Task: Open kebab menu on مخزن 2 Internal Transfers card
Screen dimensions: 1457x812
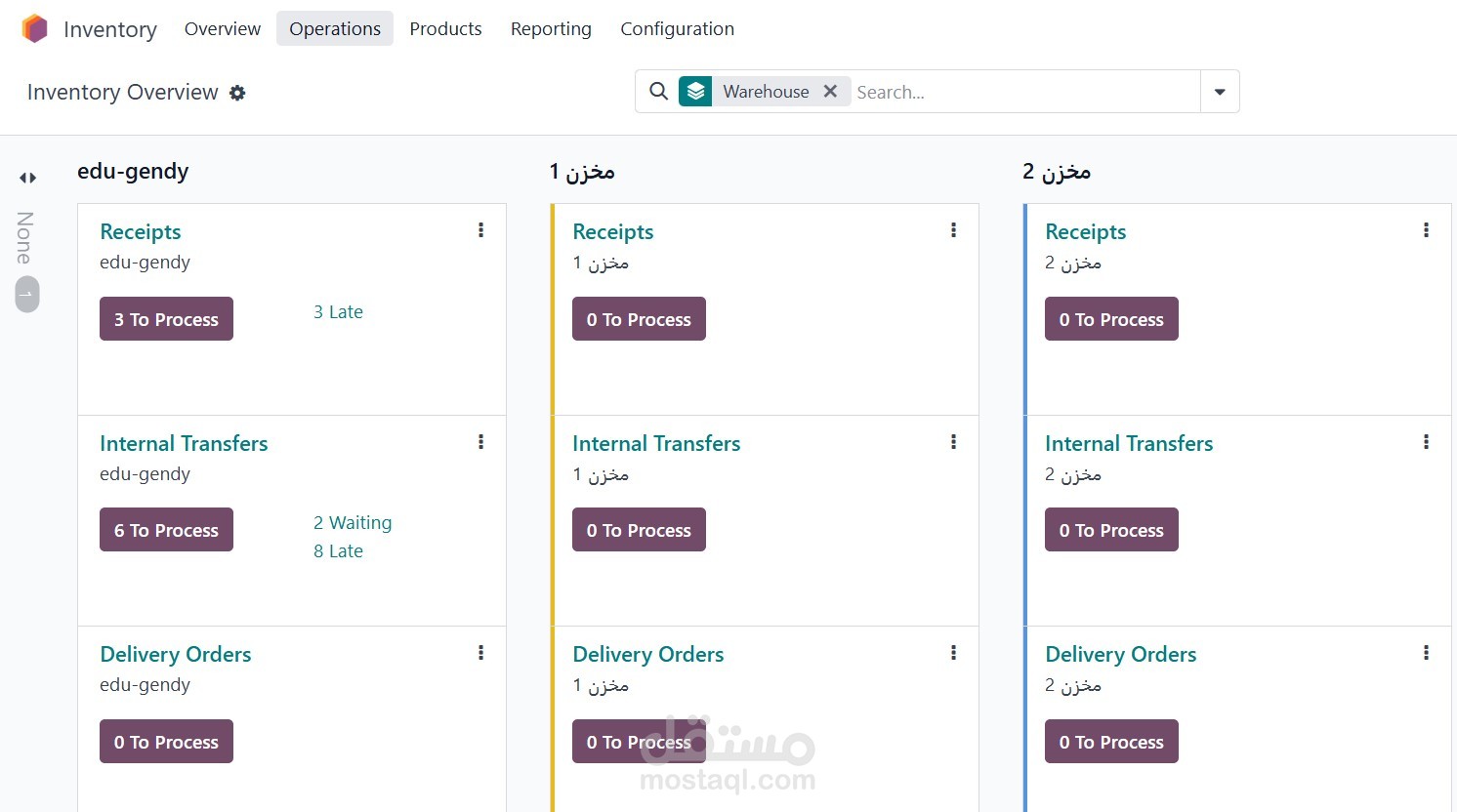Action: 1426,442
